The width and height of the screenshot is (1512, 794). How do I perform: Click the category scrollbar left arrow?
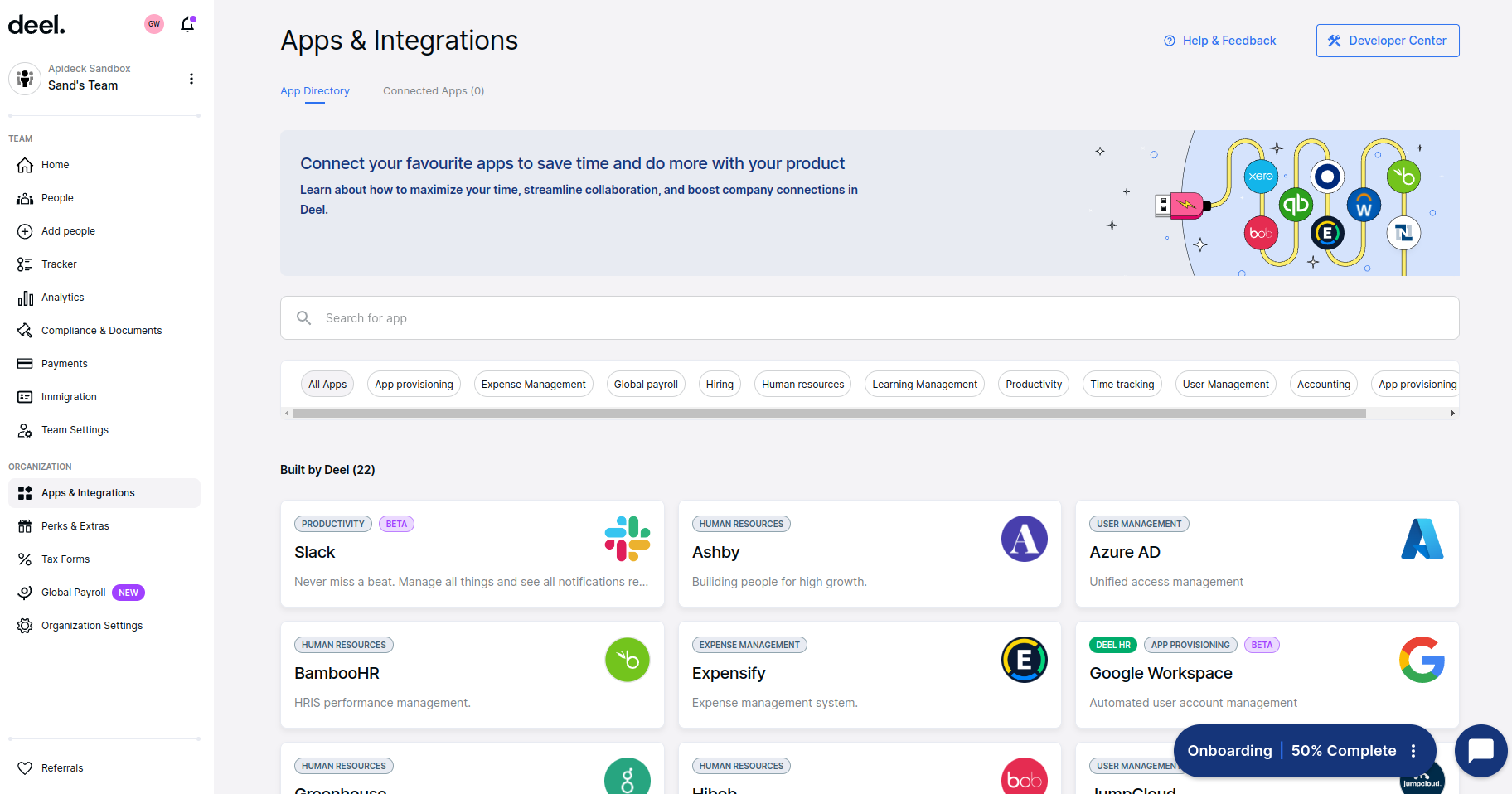pos(288,413)
